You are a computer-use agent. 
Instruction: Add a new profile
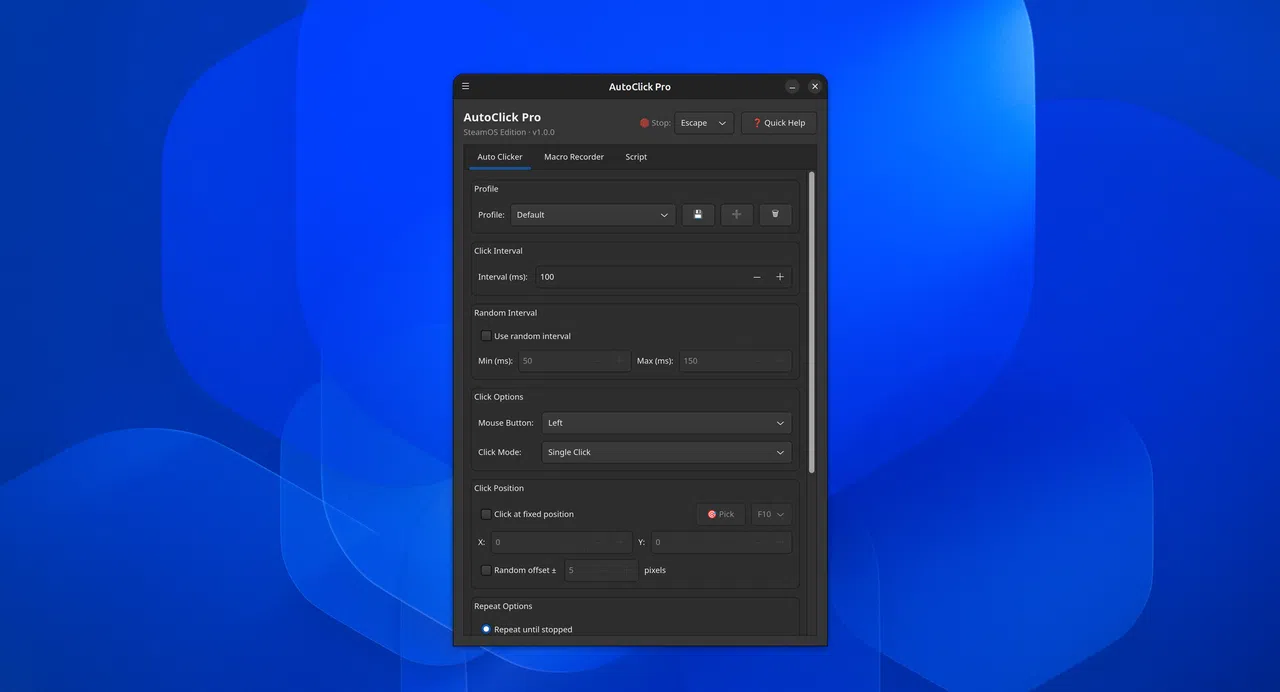pos(736,215)
